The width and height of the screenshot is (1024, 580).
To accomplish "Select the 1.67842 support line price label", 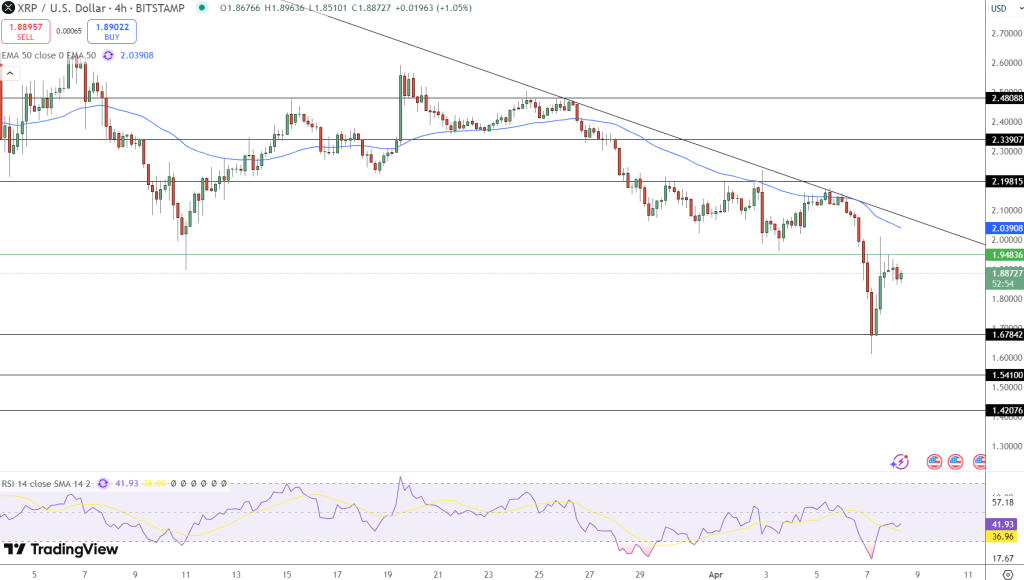I will [x=1005, y=334].
